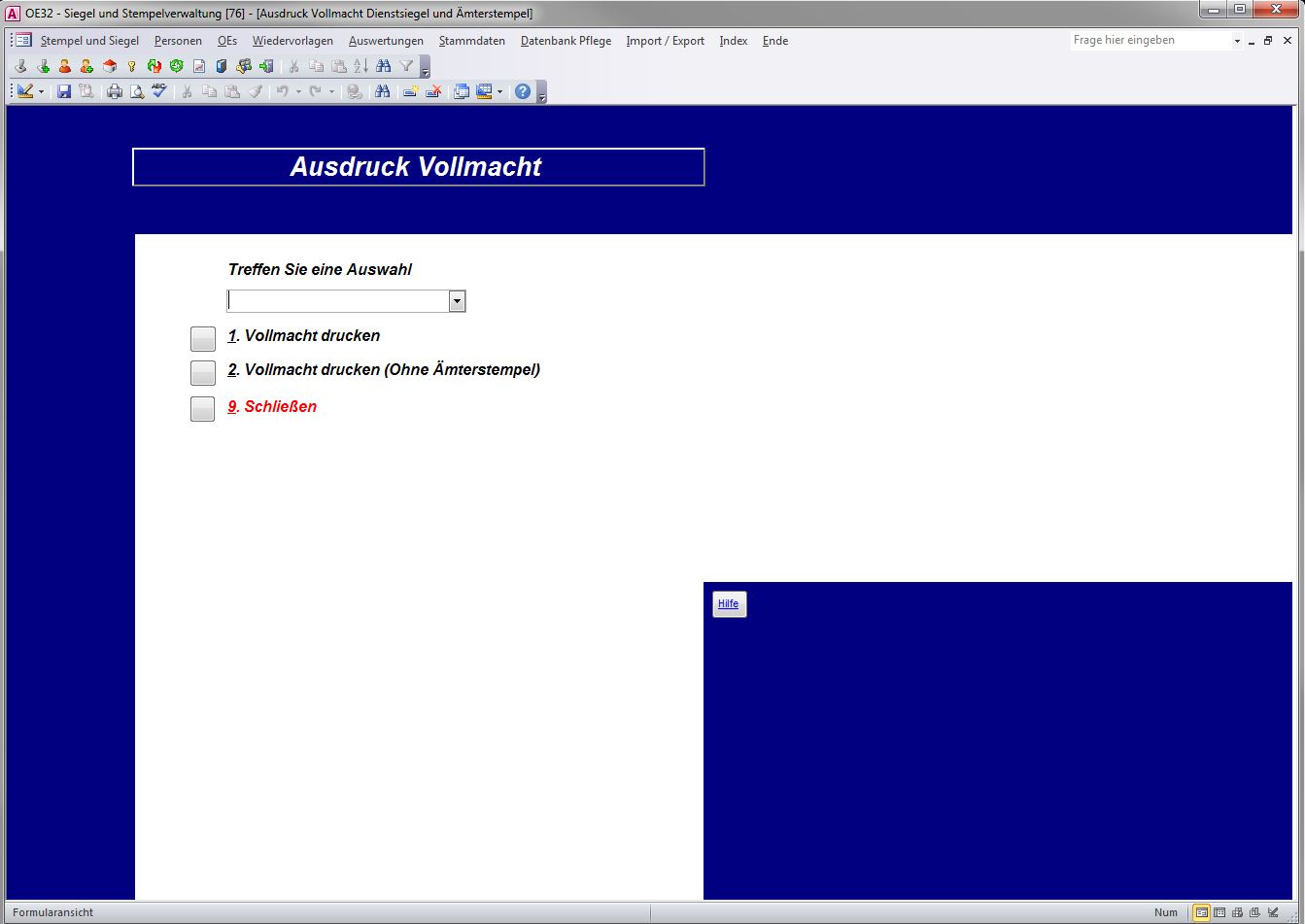Click the binoculars beside the new record icon

coord(383,91)
